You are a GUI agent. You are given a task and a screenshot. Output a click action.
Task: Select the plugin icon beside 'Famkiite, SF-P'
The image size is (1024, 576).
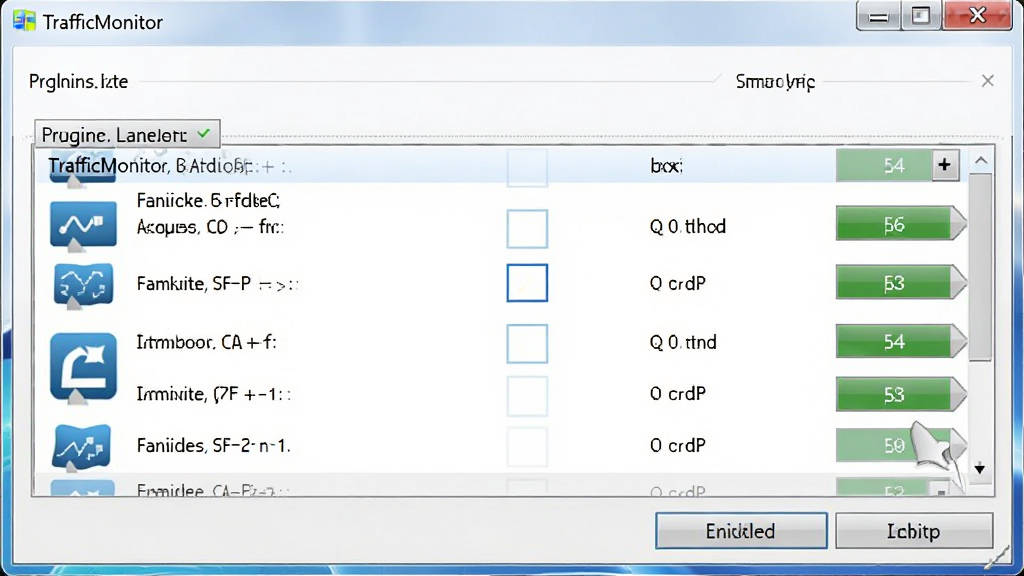click(83, 284)
